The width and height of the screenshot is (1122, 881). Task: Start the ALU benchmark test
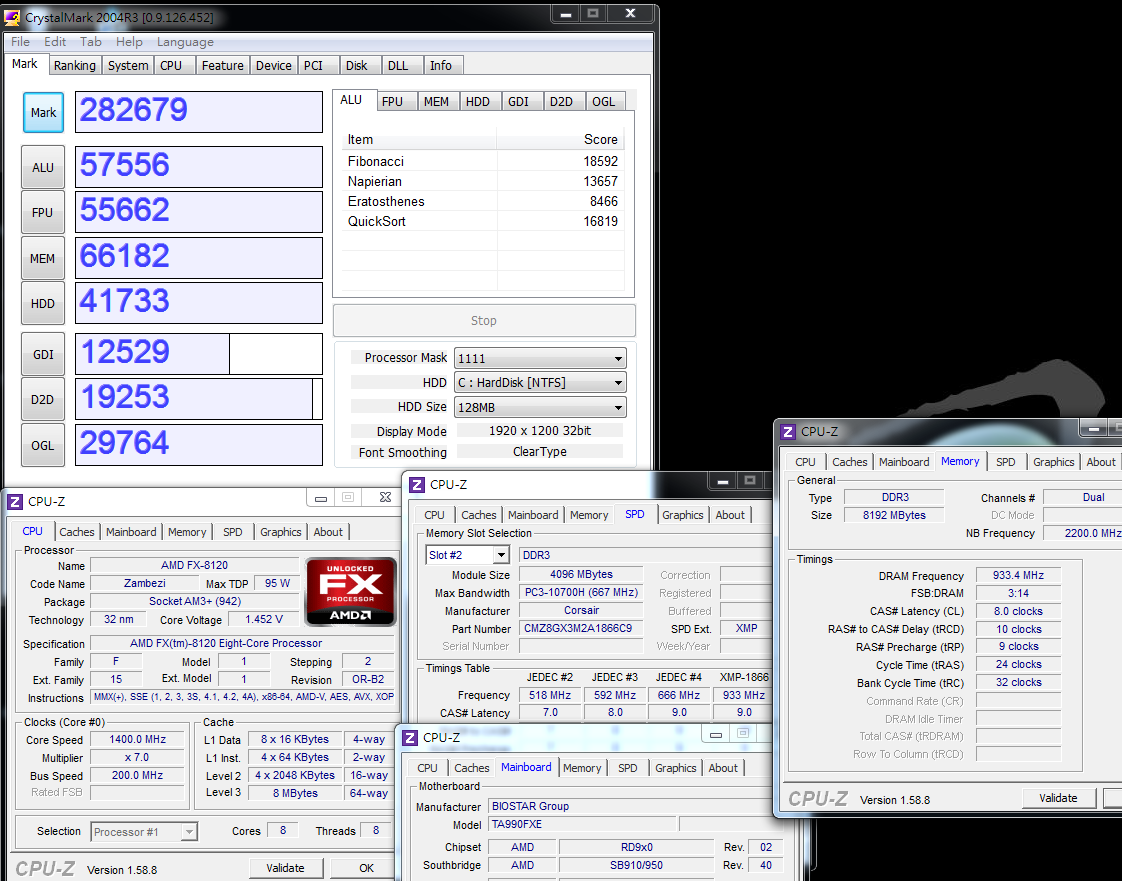43,167
